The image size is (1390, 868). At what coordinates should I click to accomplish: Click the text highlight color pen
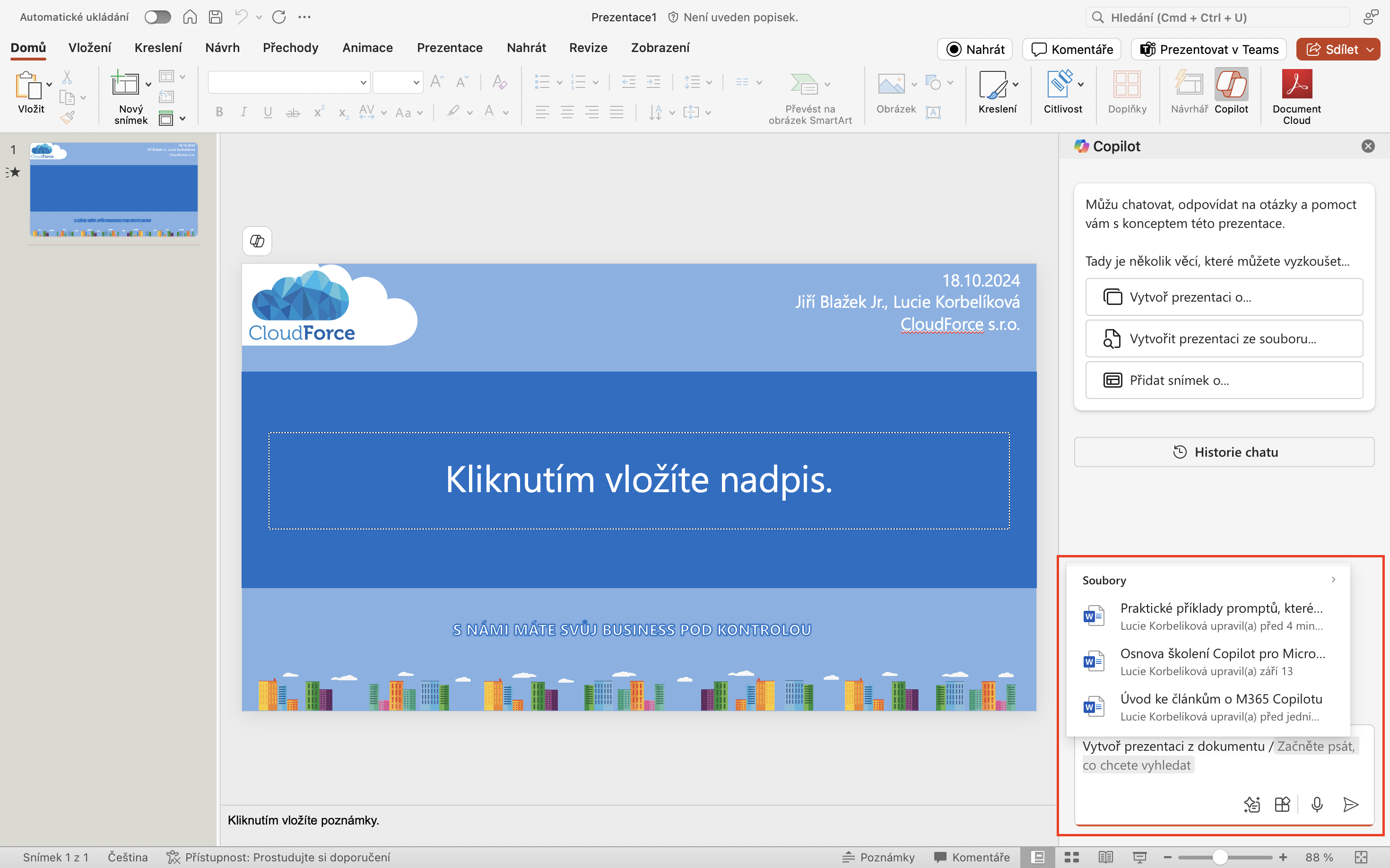pyautogui.click(x=453, y=112)
